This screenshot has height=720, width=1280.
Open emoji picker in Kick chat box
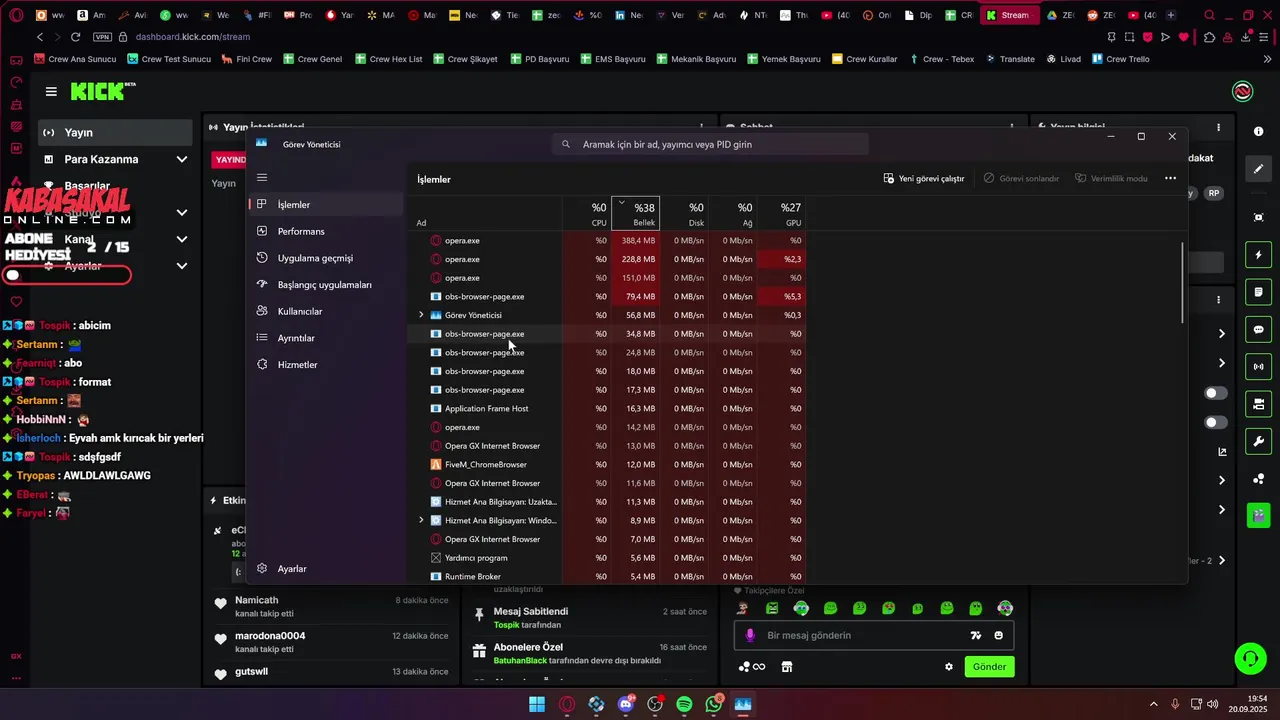coord(999,636)
